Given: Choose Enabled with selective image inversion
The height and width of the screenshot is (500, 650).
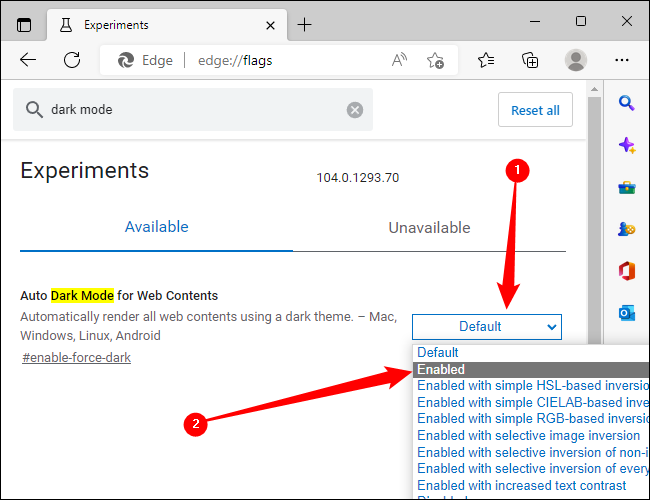Looking at the screenshot, I should click(x=528, y=435).
